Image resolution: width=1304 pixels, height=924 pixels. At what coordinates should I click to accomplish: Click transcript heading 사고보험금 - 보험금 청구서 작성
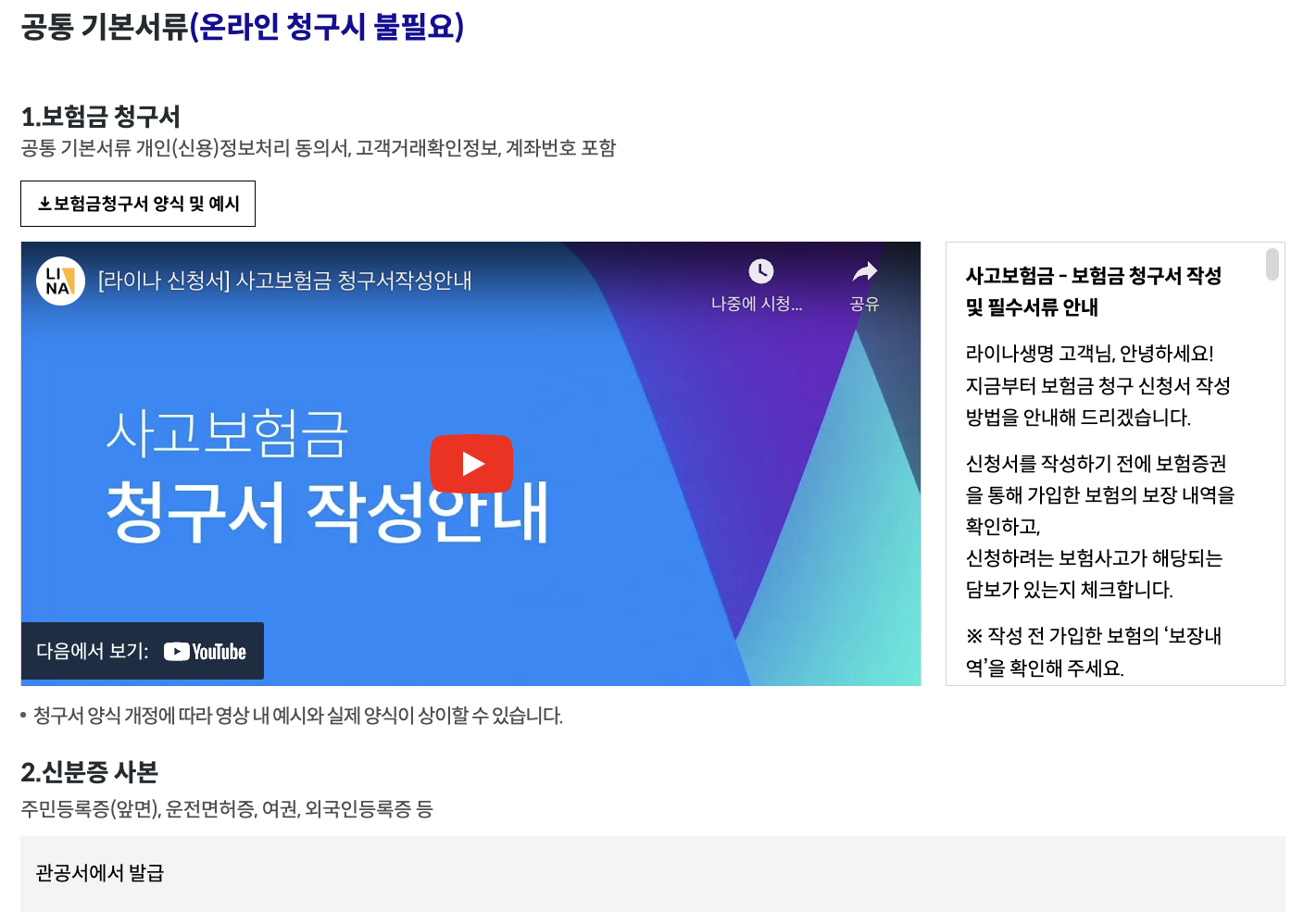click(x=1094, y=276)
